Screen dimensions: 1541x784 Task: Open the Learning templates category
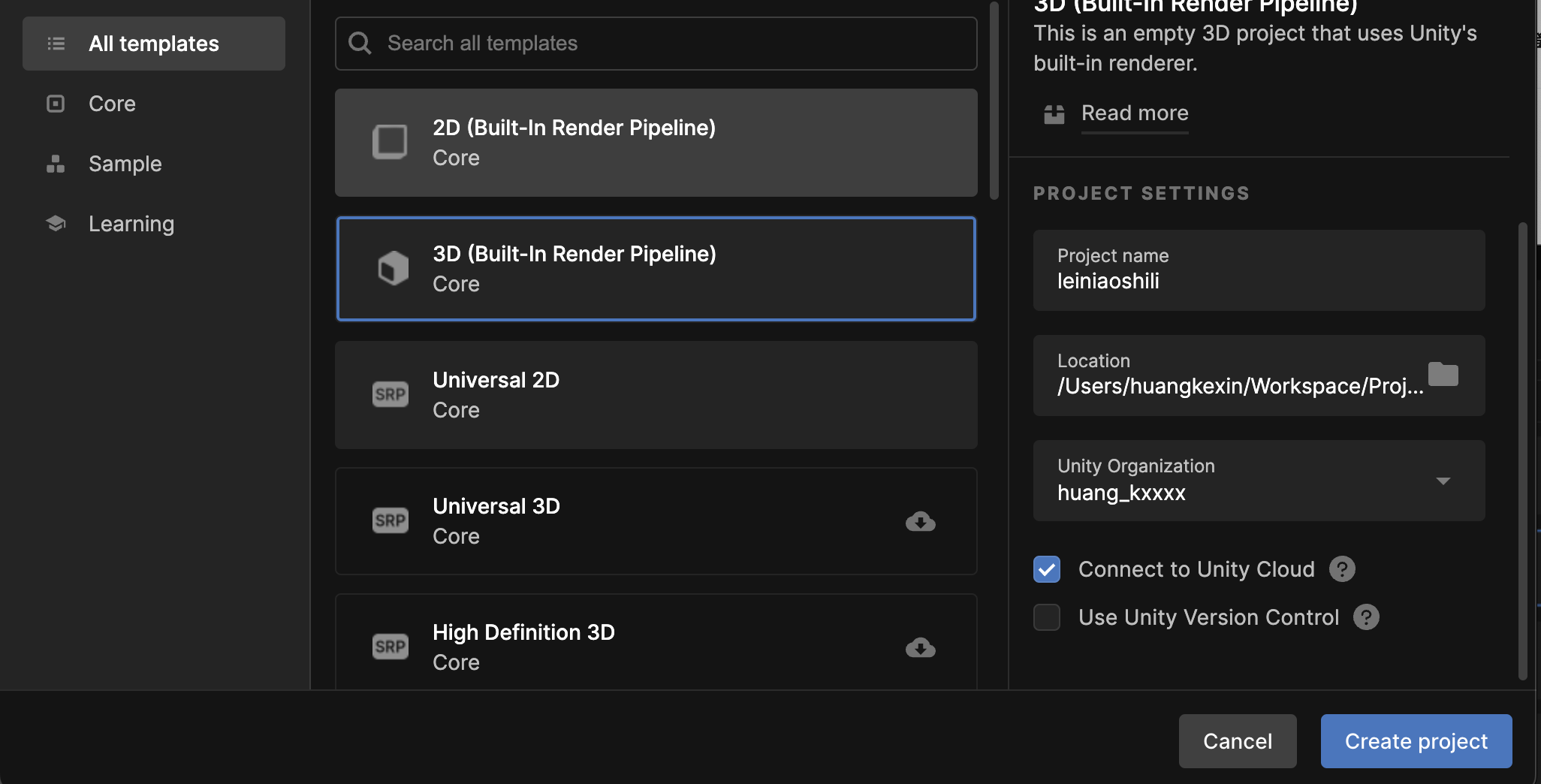click(x=131, y=224)
